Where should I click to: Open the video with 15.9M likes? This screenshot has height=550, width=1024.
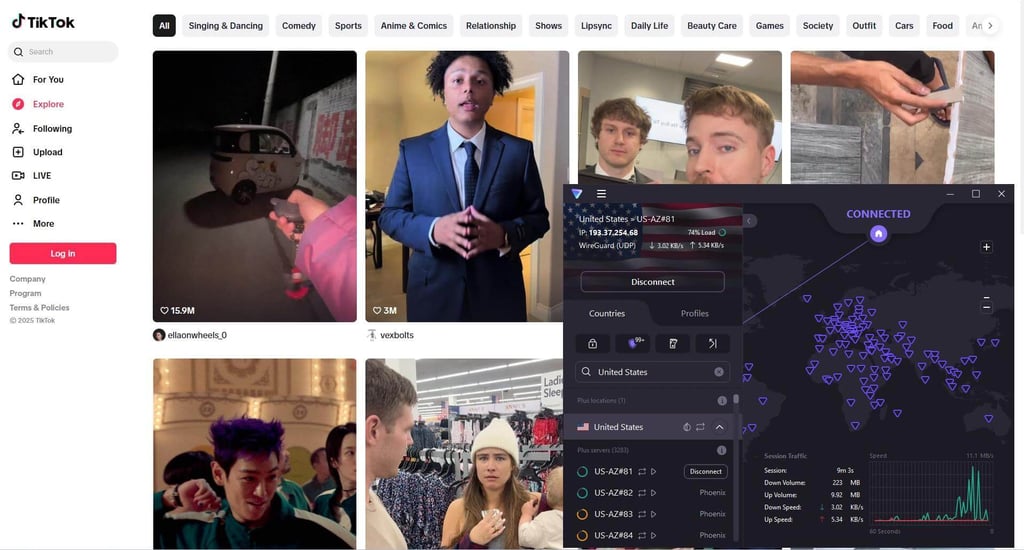(255, 186)
